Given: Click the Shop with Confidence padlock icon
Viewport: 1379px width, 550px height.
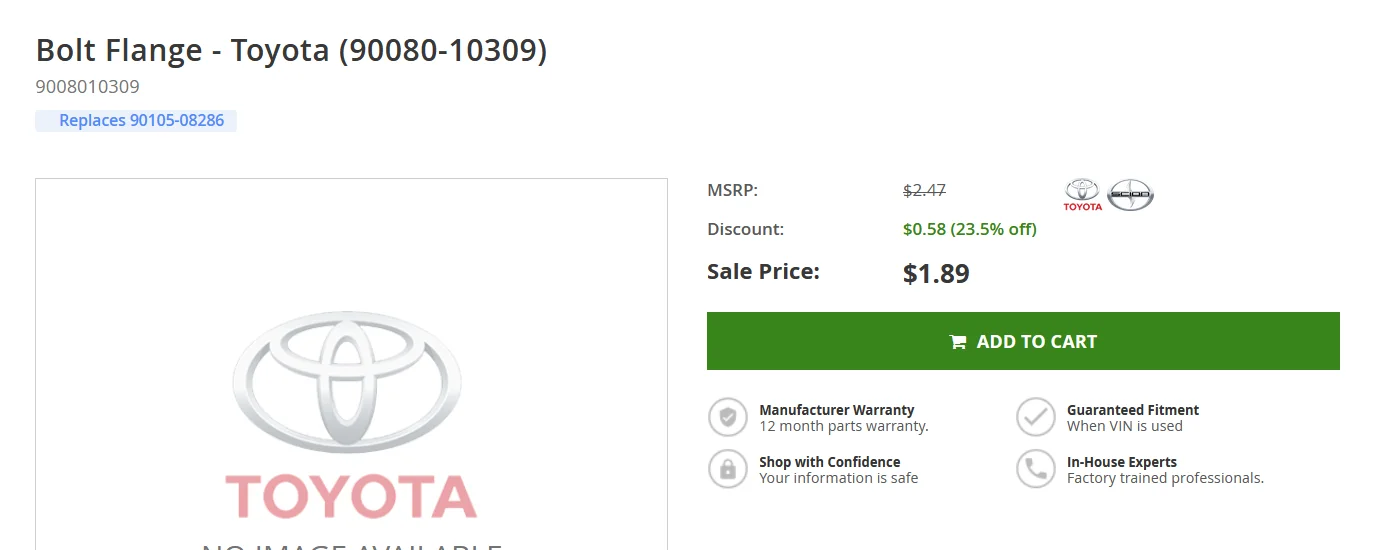Looking at the screenshot, I should [728, 469].
